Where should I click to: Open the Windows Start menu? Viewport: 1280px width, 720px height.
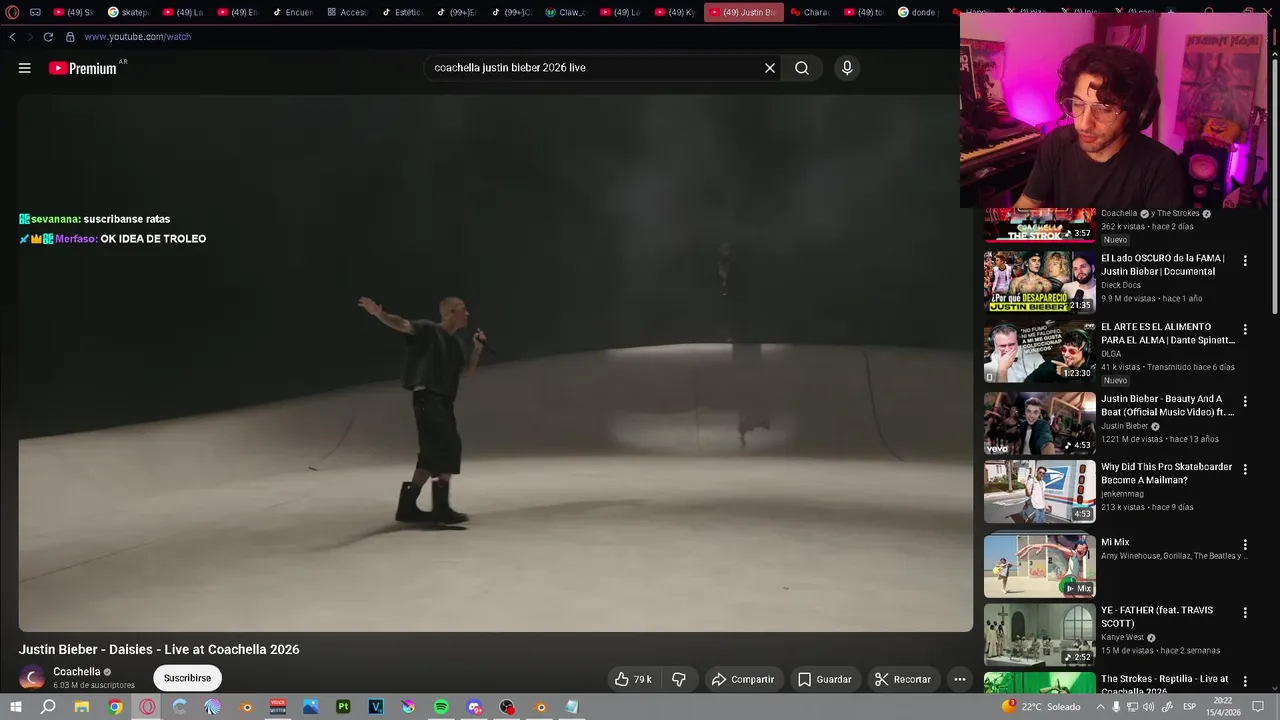[x=16, y=707]
